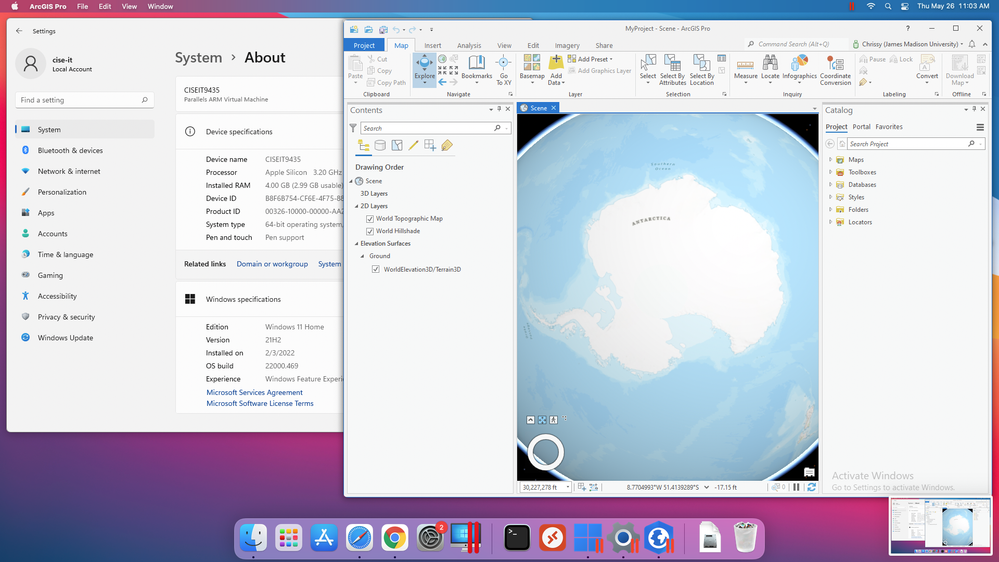
Task: Switch to the Imagery ribbon tab
Action: pyautogui.click(x=567, y=45)
